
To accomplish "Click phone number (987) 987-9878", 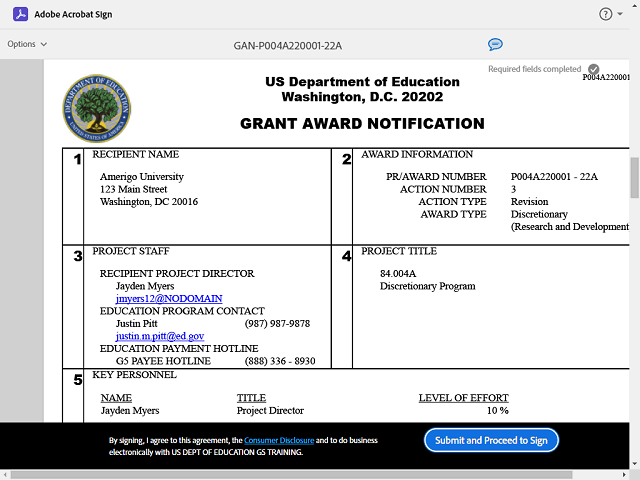I will tap(278, 324).
